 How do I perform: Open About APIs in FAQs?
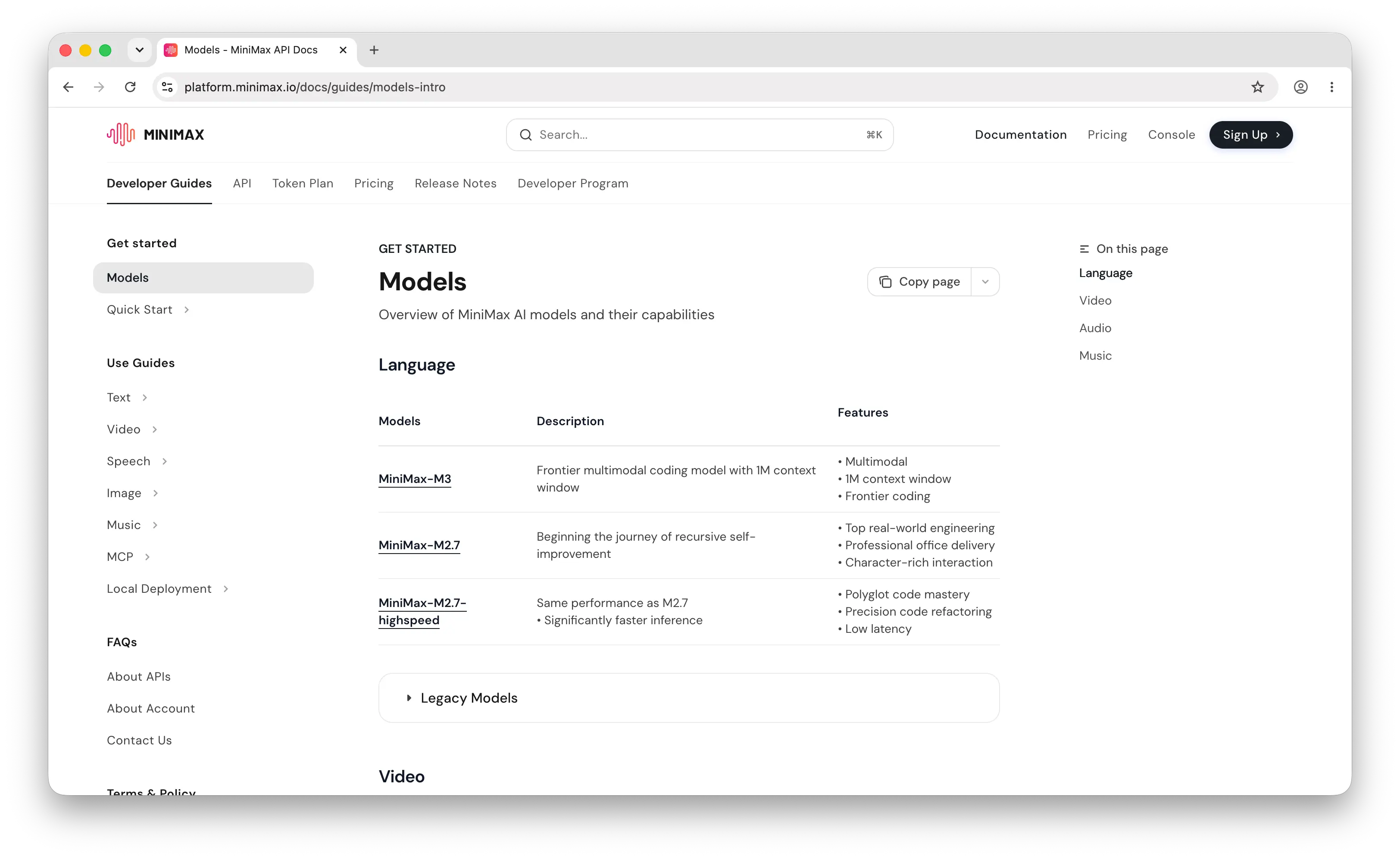(139, 677)
